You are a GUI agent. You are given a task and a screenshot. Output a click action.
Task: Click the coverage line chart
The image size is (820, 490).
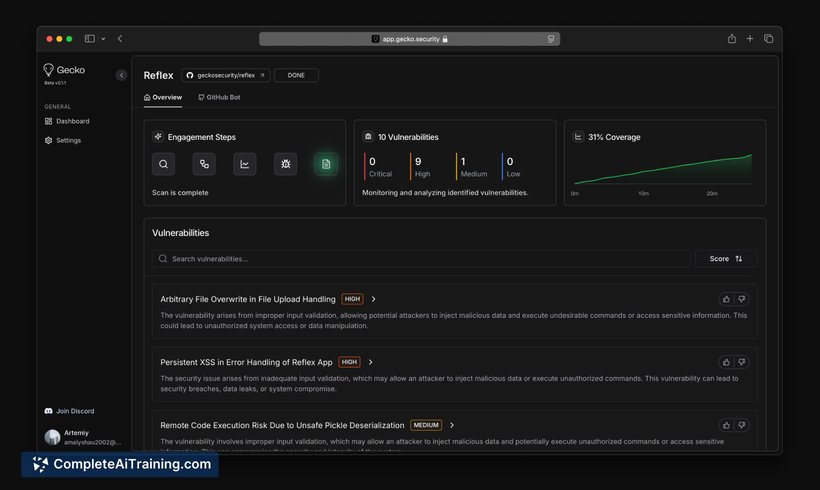(x=663, y=169)
